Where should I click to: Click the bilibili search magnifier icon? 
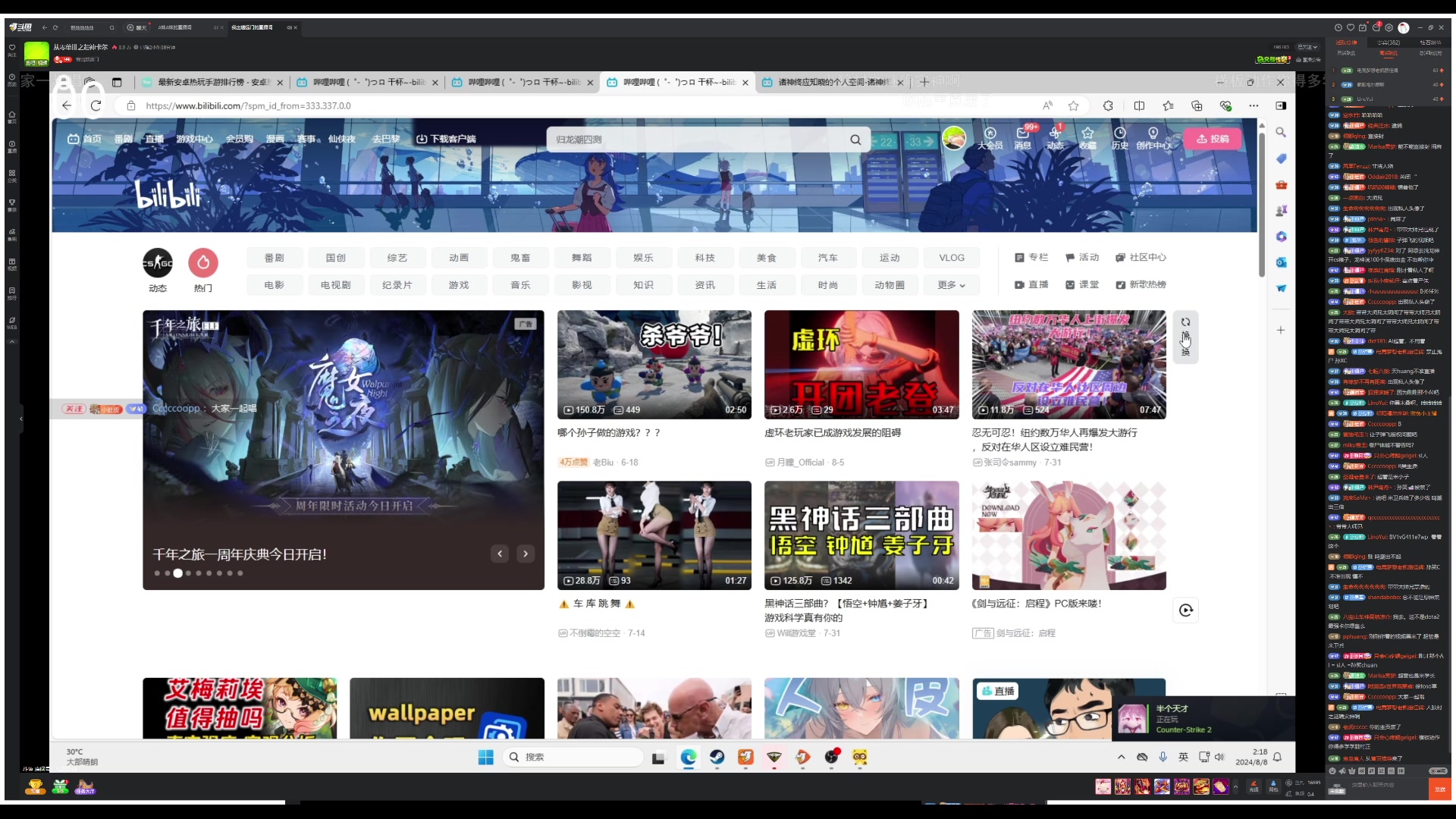tap(855, 140)
